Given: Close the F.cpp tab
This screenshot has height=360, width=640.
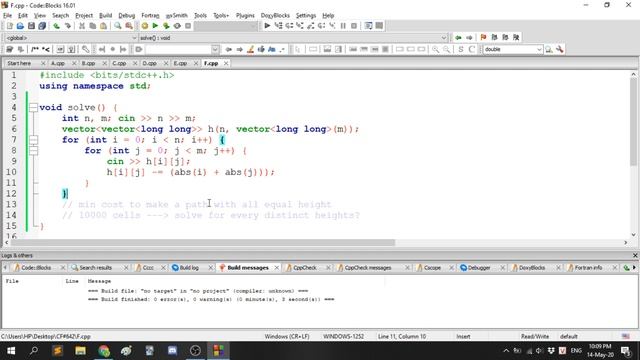Looking at the screenshot, I should (226, 63).
